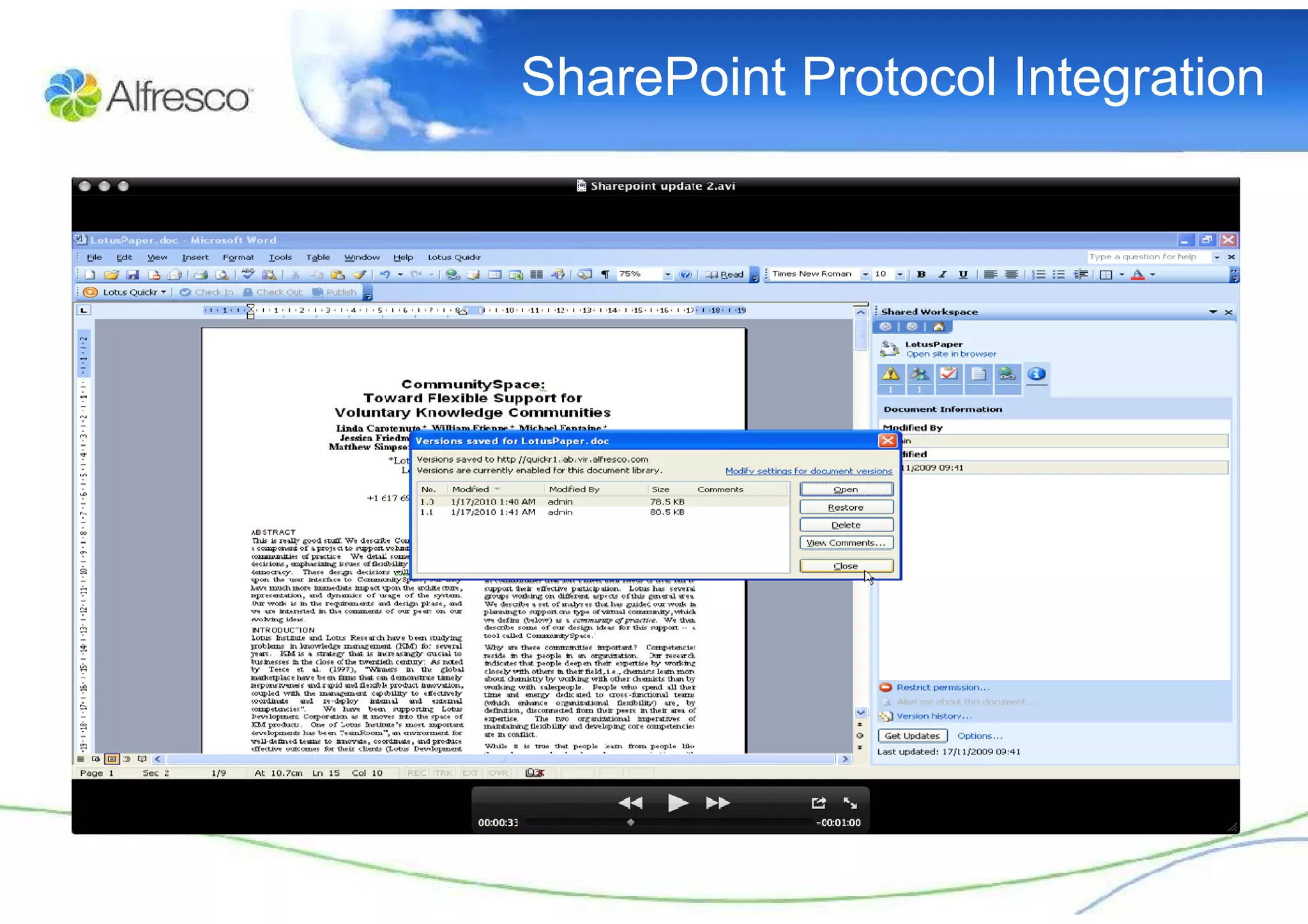
Task: Click the Microsoft Word Help question icon
Action: pyautogui.click(x=685, y=275)
